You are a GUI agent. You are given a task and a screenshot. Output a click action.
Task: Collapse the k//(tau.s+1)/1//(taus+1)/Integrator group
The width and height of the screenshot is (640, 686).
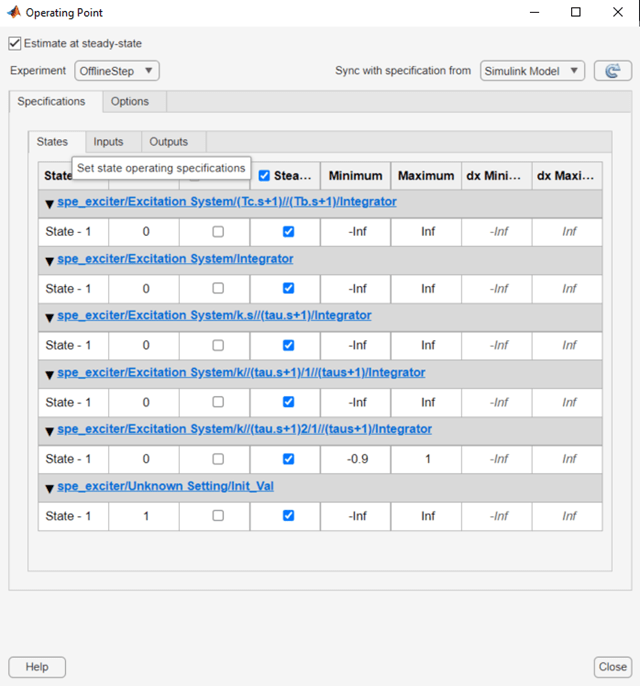coord(49,374)
